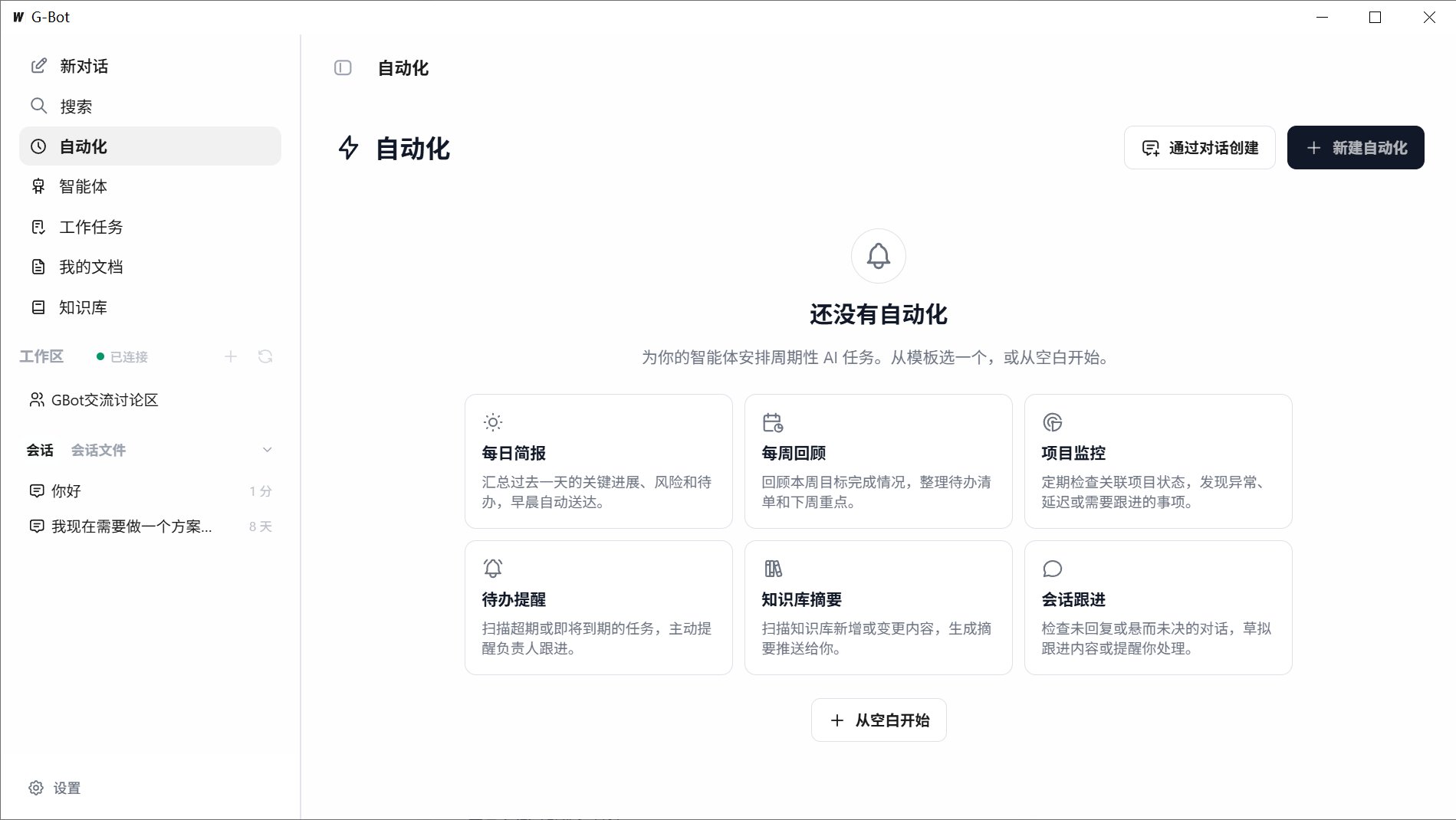The width and height of the screenshot is (1456, 820).
Task: Switch to the 会话文件 tab
Action: pyautogui.click(x=98, y=450)
